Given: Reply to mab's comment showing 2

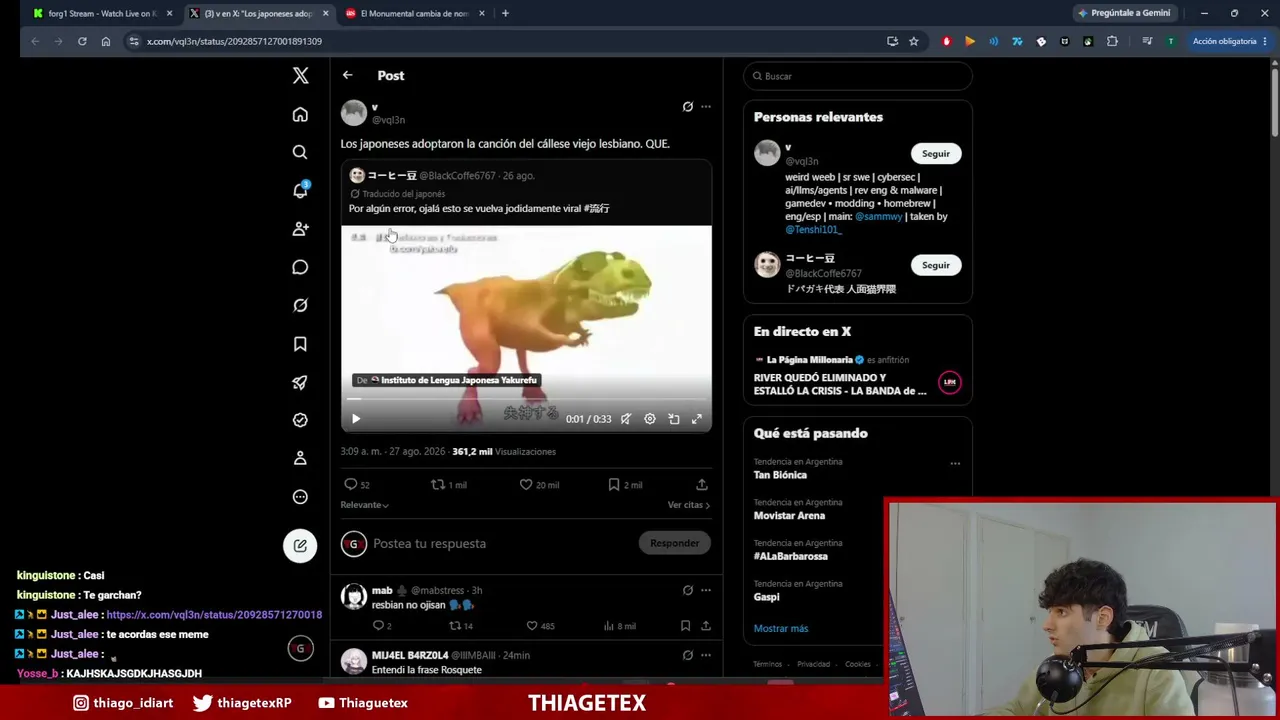Looking at the screenshot, I should click(x=381, y=626).
